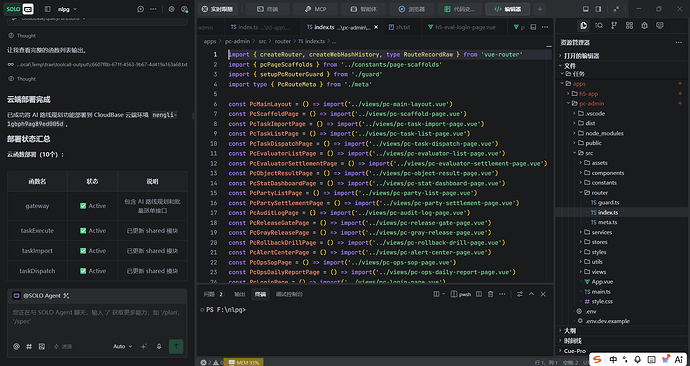Toggle bottom panel layout icon in title bar

(586, 9)
